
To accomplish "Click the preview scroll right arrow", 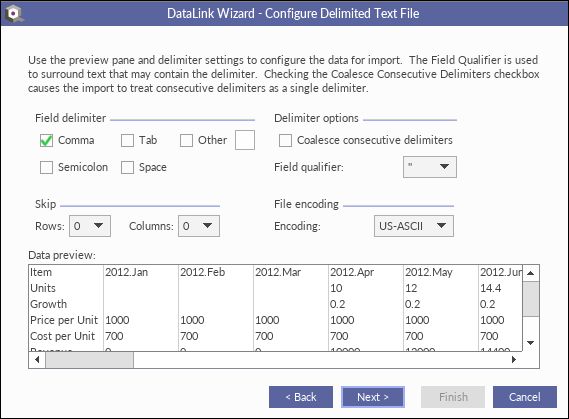I will pyautogui.click(x=514, y=360).
